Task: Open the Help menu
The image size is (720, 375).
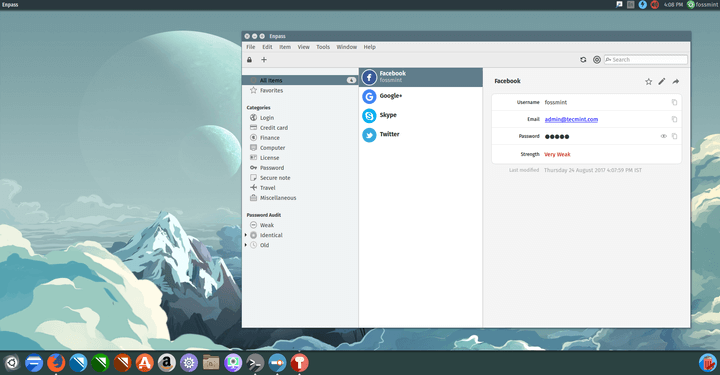Action: [370, 47]
